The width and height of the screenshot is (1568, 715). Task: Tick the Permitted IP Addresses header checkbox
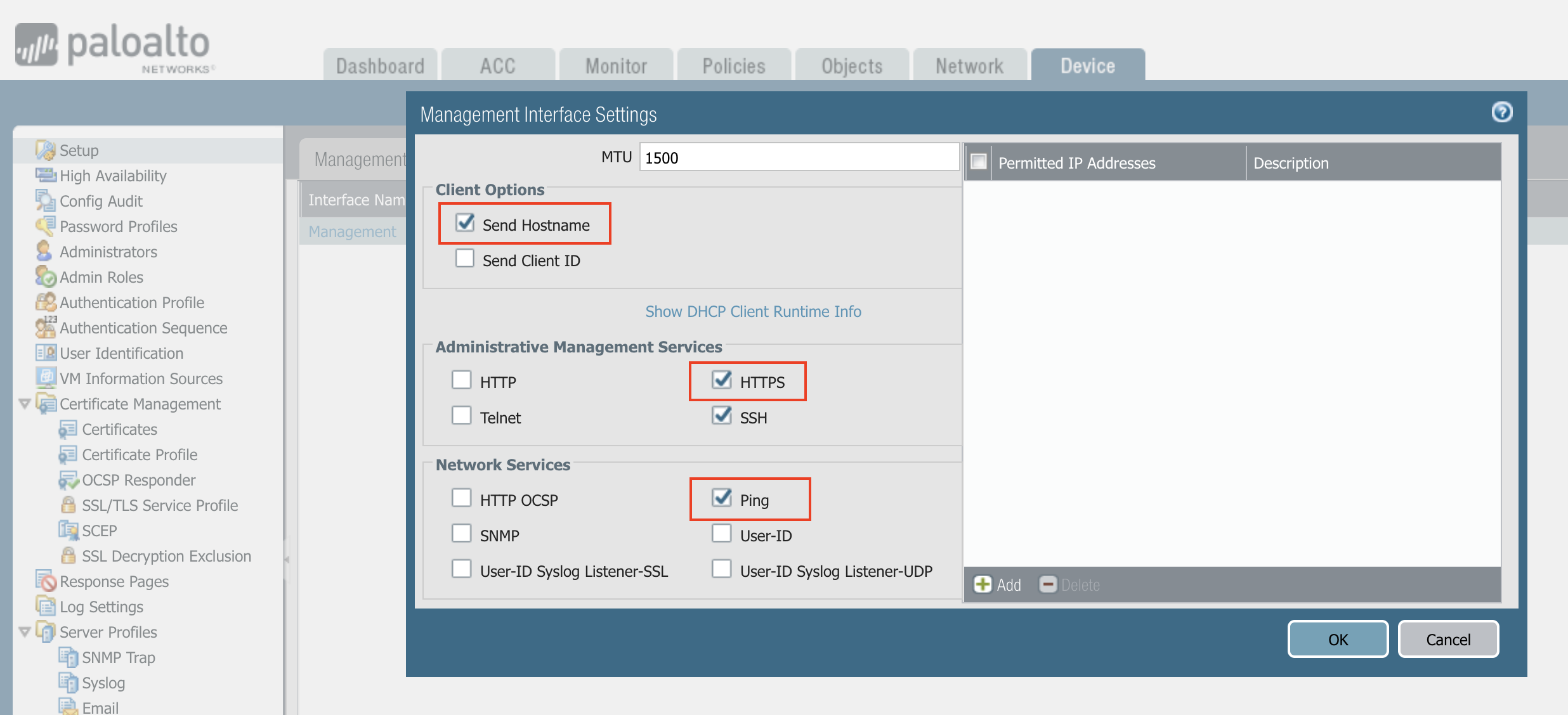pos(979,162)
